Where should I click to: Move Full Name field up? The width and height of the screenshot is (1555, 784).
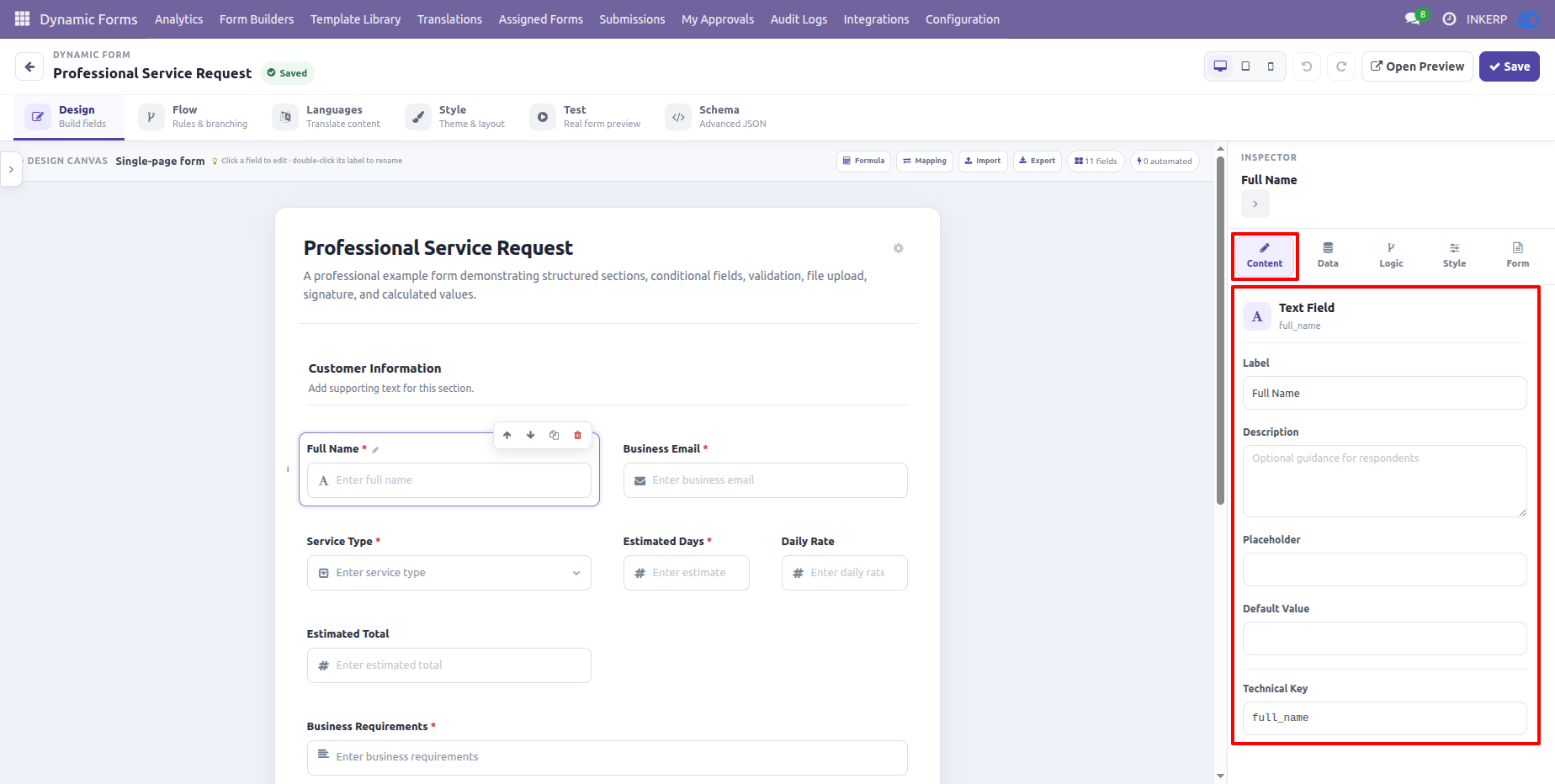point(507,435)
